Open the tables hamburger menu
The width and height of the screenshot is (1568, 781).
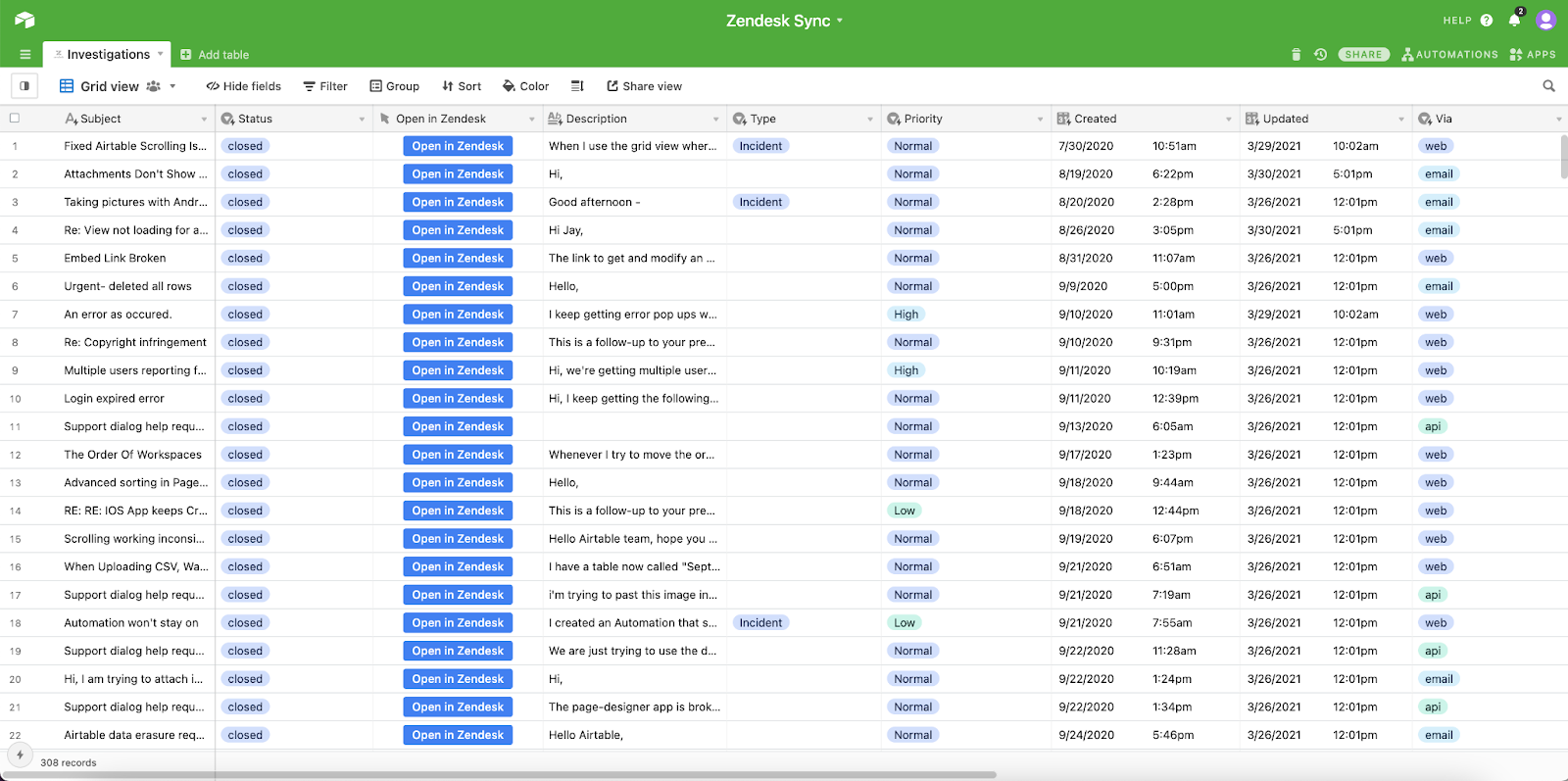[x=25, y=55]
